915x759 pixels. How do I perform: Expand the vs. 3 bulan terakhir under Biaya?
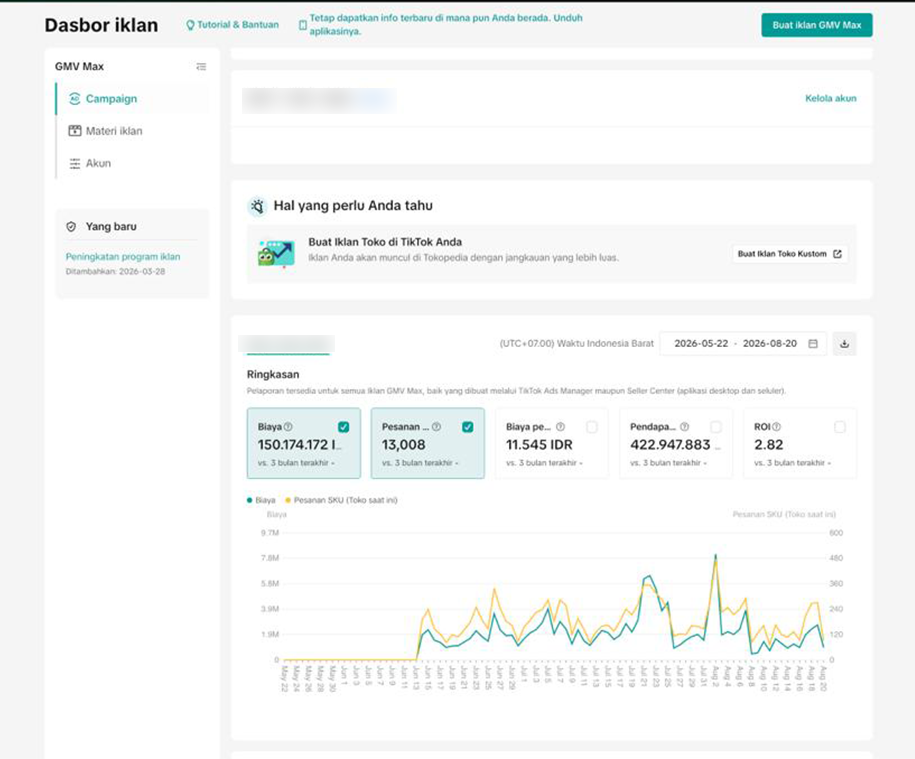296,463
